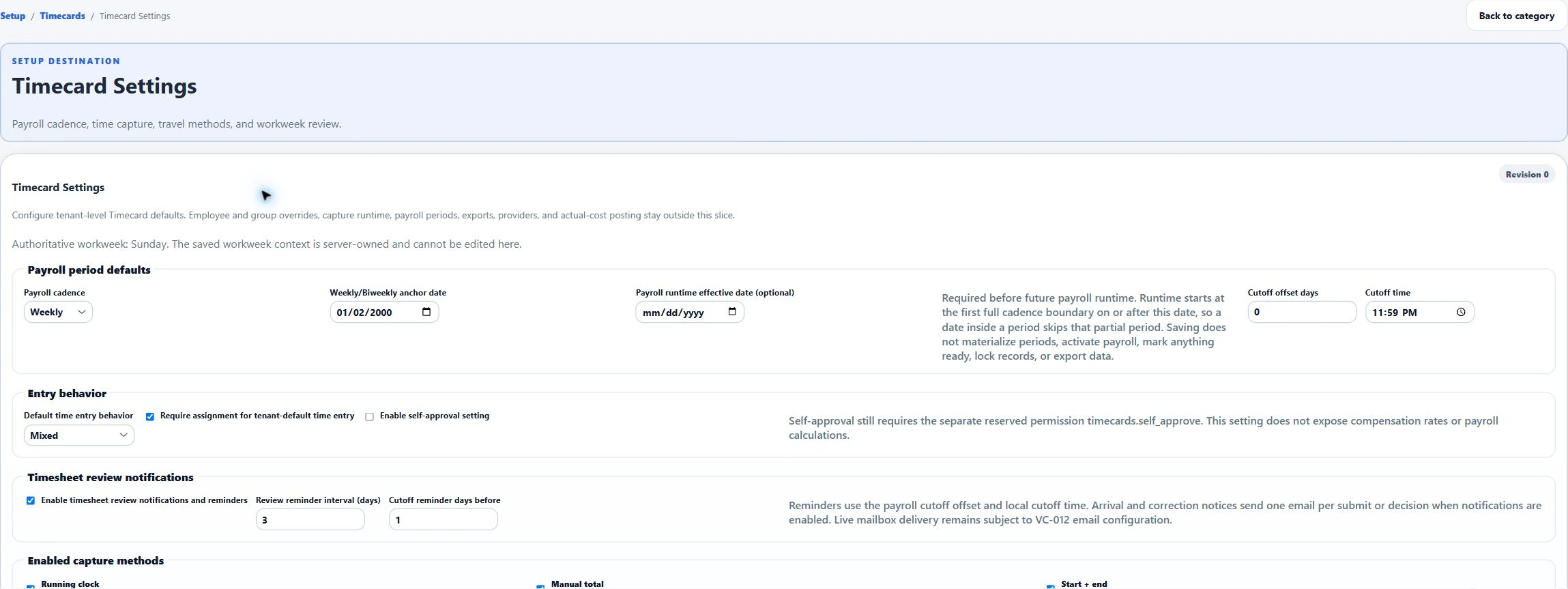This screenshot has width=1568, height=589.
Task: Open calendar picker on Weekly/Biweekly anchor date
Action: coord(426,312)
